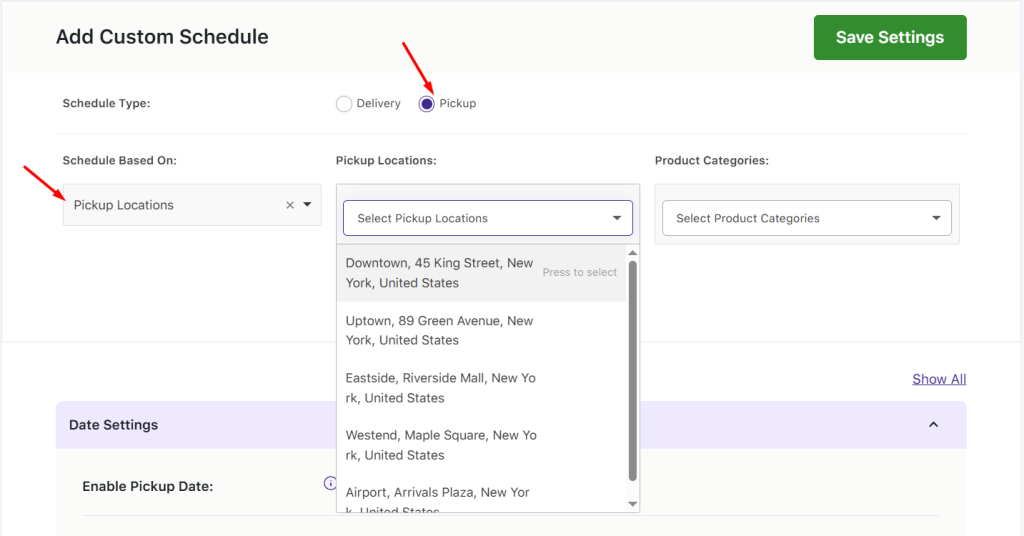
Task: Open the Select Product Categories dropdown
Action: (x=806, y=218)
